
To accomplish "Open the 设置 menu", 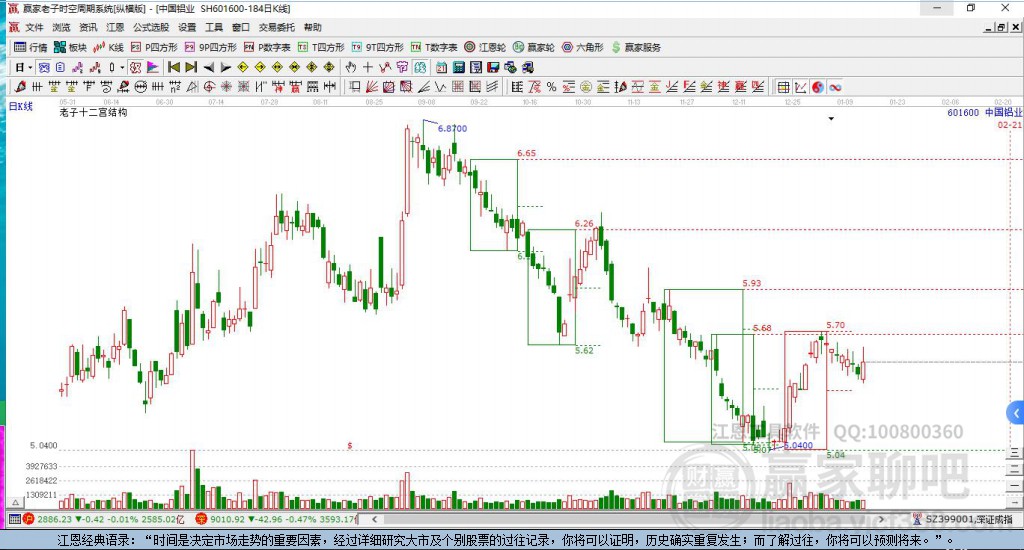I will point(187,27).
